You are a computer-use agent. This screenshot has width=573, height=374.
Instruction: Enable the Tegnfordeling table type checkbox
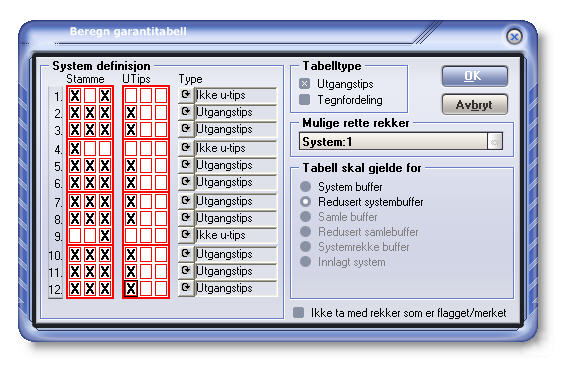(x=304, y=99)
